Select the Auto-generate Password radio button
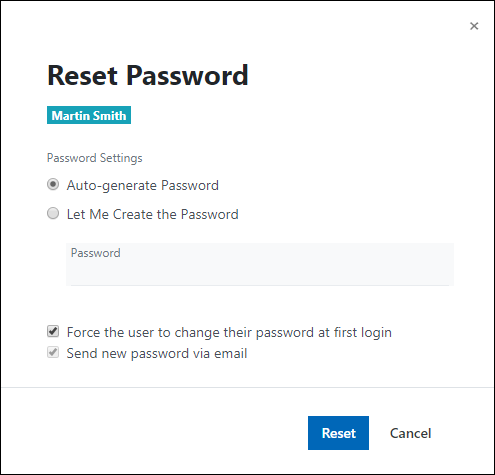Image resolution: width=495 pixels, height=475 pixels. (53, 184)
